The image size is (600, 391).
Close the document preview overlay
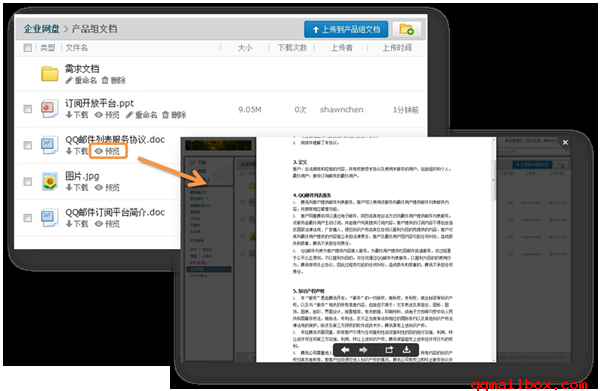pos(565,142)
